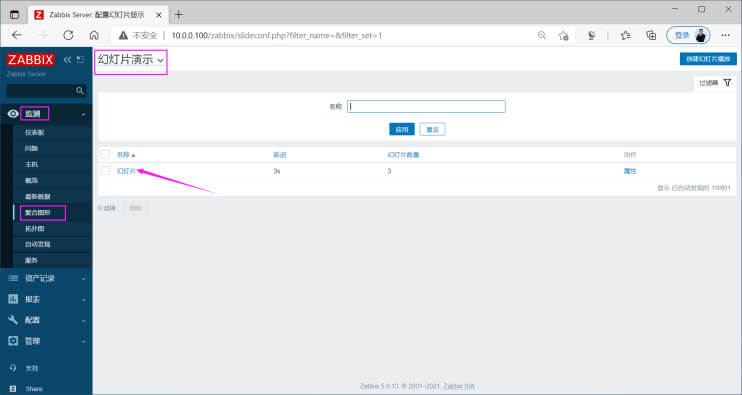
Task: Check the 幻灯片 row checkbox
Action: (x=105, y=171)
